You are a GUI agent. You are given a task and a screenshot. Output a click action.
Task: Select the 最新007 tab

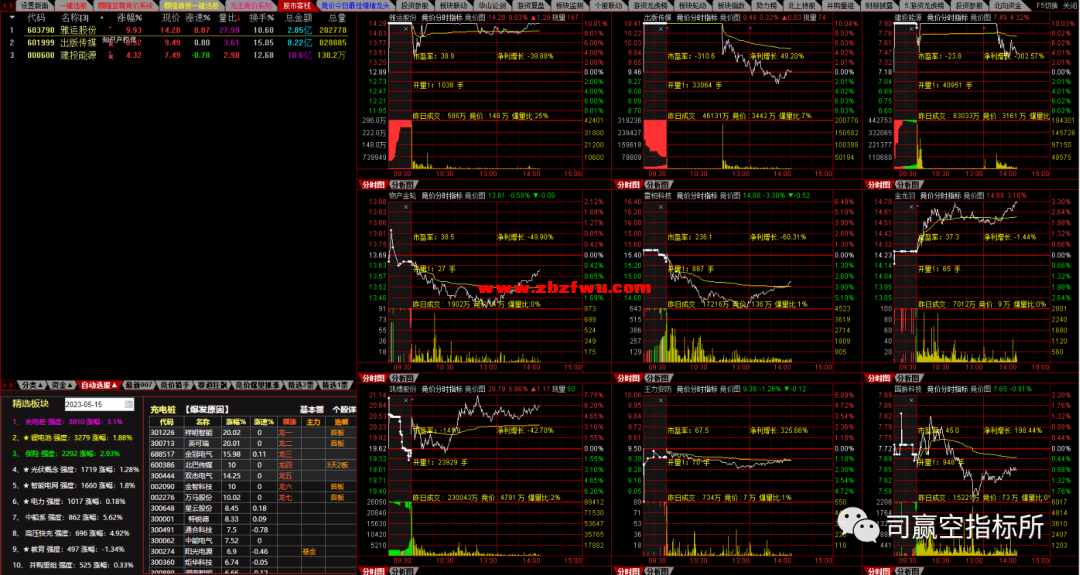tap(138, 385)
